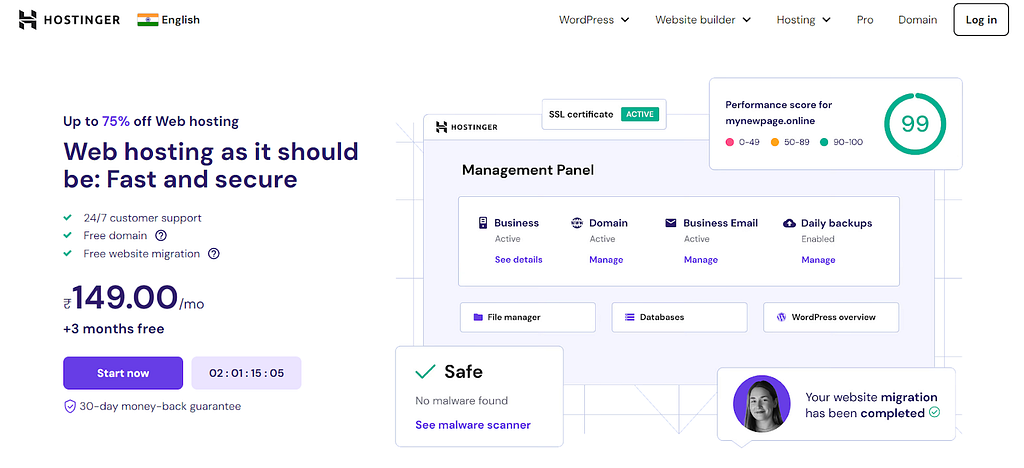Click the Web hosting as it should be headline
The image size is (1024, 468).
click(x=211, y=164)
